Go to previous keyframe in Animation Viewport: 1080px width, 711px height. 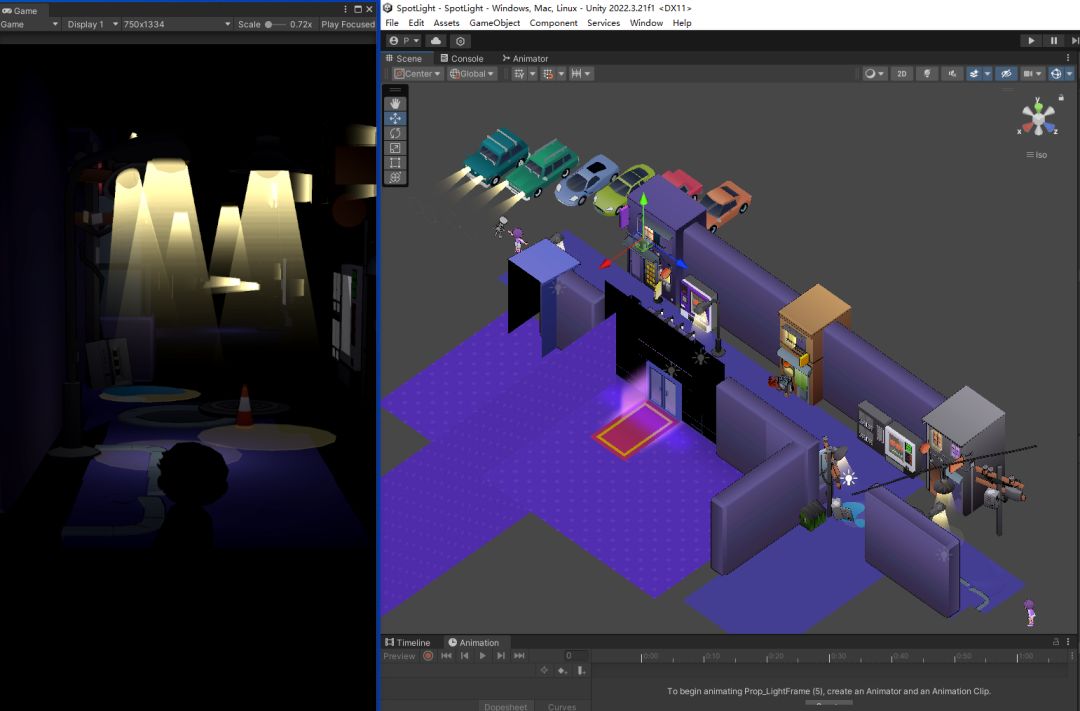464,656
